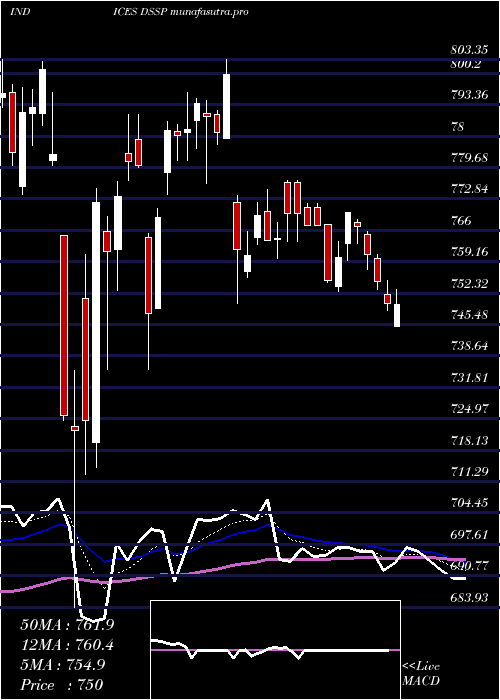Click the last white candlestick near 745.48
The image size is (500, 700).
pyautogui.click(x=396, y=315)
